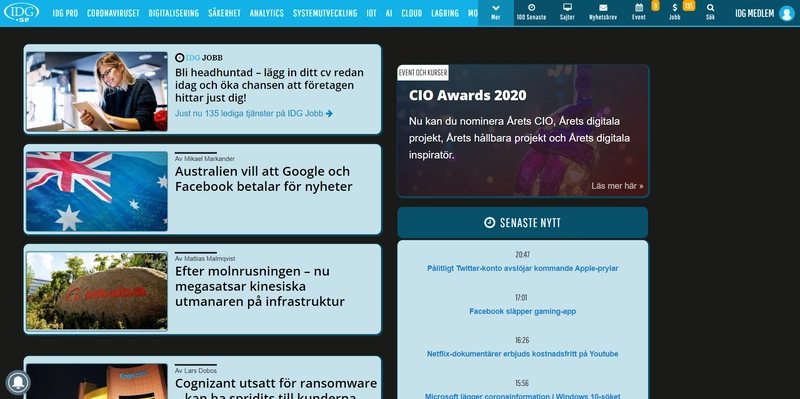
Task: Open the Analytics menu item
Action: (267, 13)
